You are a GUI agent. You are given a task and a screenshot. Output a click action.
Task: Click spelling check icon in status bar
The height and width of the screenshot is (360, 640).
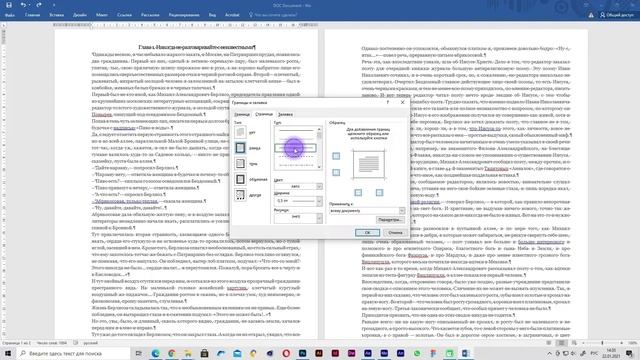point(76,343)
